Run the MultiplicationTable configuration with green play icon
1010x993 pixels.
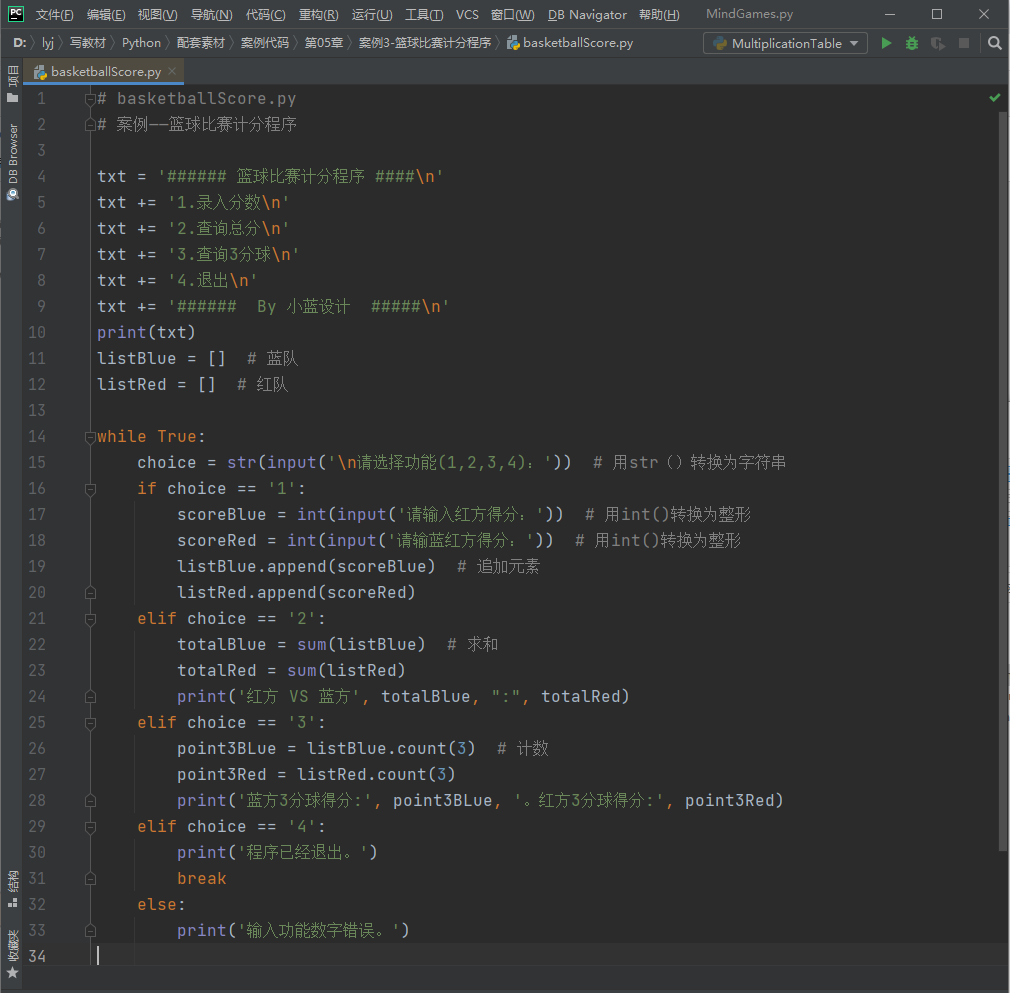(886, 43)
